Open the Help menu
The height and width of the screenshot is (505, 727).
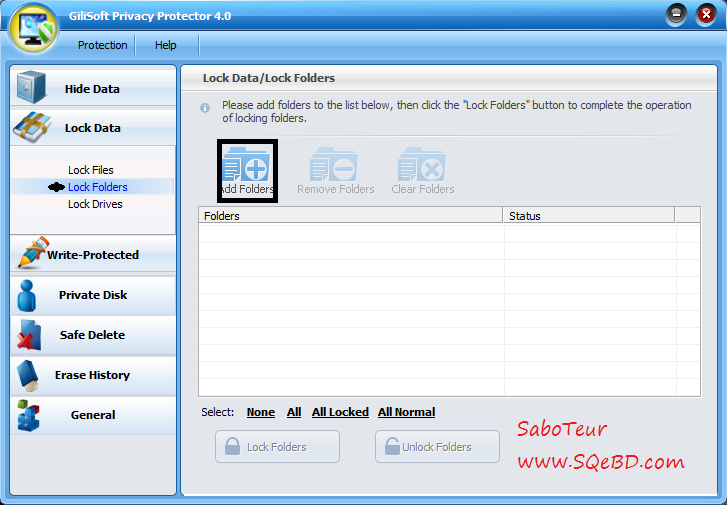tap(166, 45)
